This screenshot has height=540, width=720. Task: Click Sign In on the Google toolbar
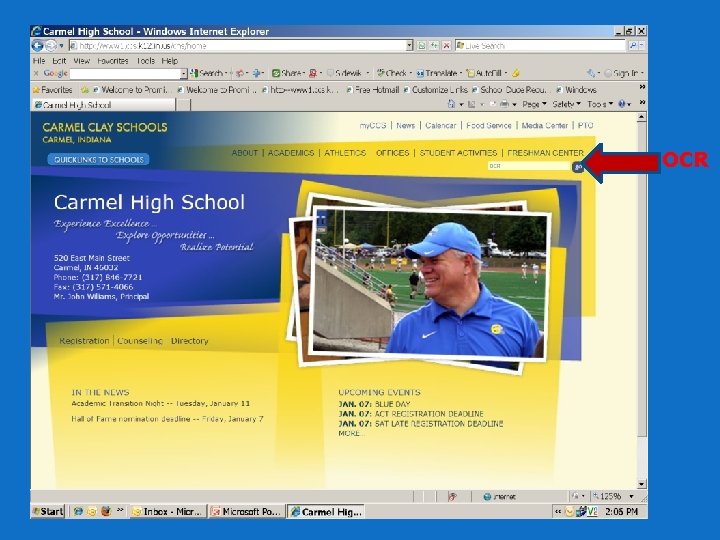(622, 73)
